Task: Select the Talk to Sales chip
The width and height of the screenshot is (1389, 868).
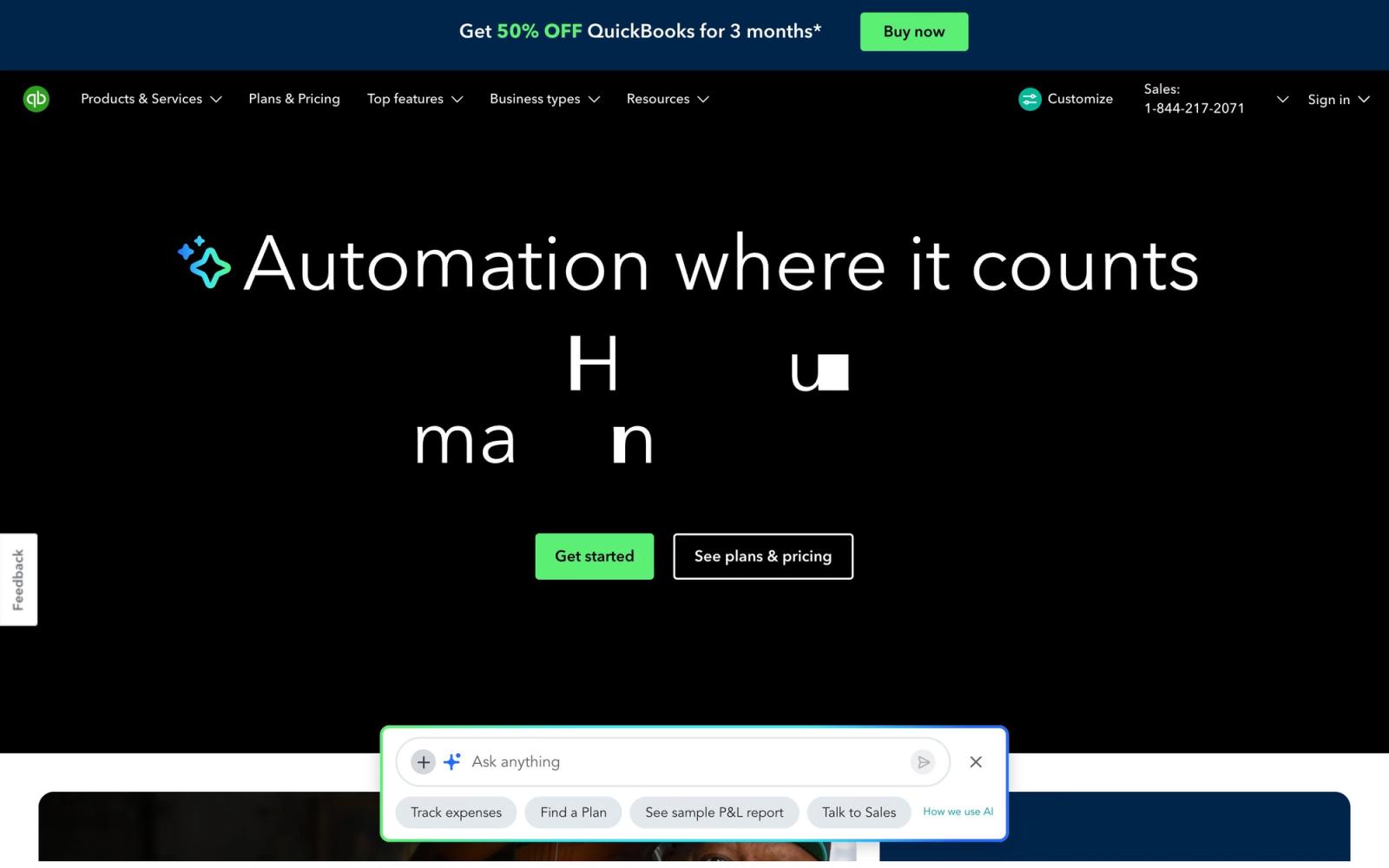Action: point(859,812)
